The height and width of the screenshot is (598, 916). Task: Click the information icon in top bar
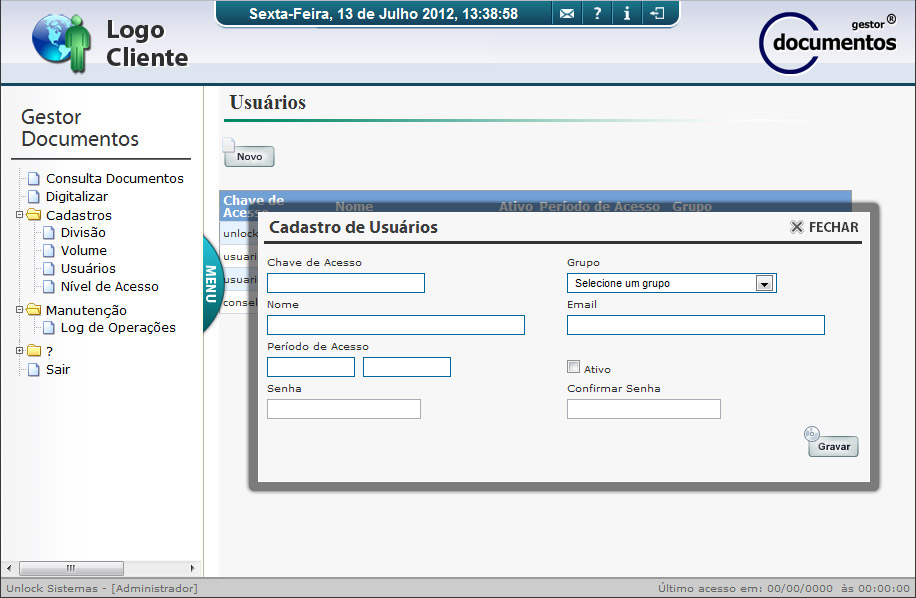click(x=627, y=14)
